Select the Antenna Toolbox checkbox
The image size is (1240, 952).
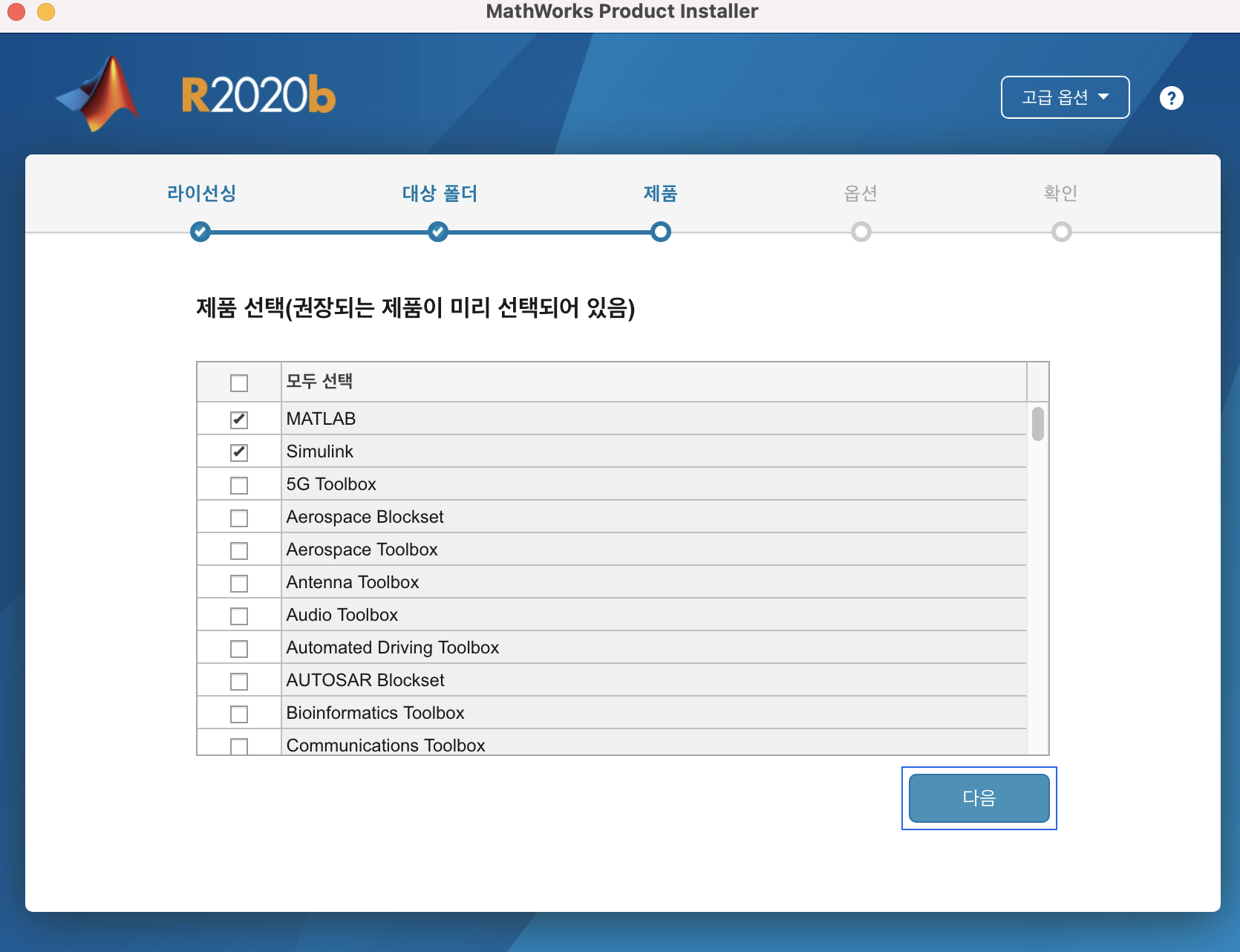tap(239, 584)
